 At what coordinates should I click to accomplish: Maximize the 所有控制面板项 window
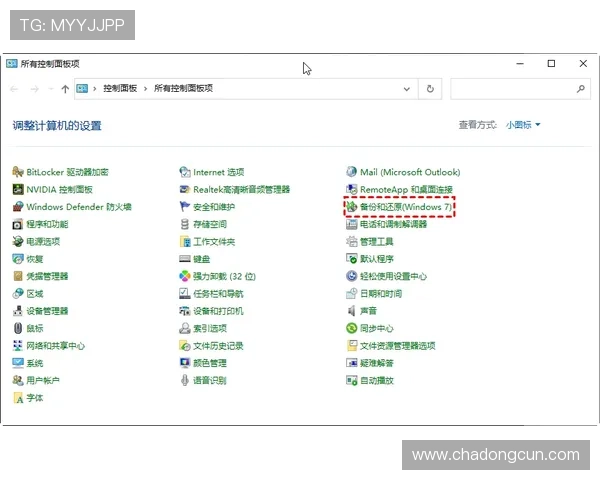click(x=551, y=64)
